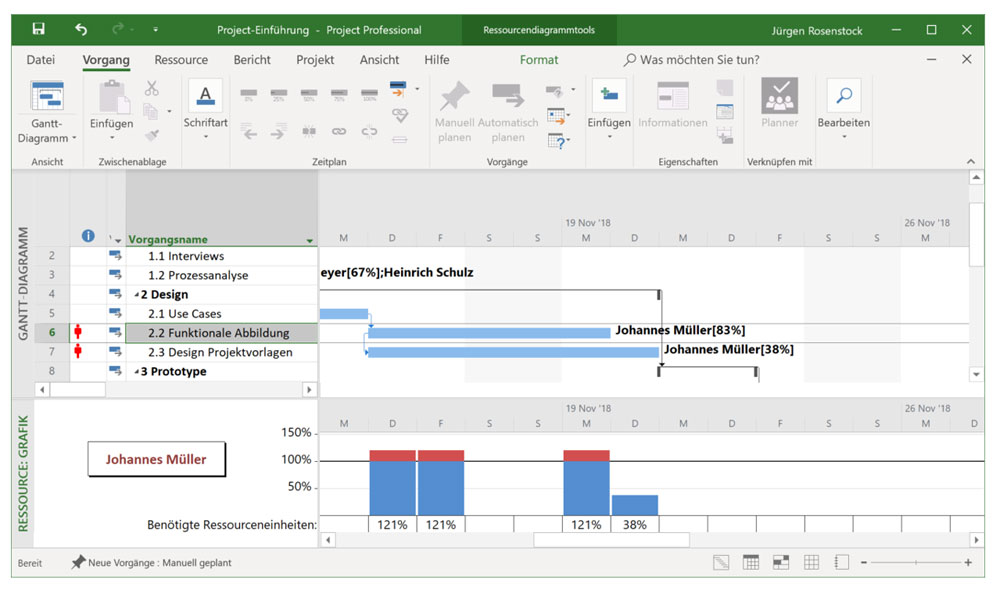Open the inspect task dropdown in Vorgänge

[573, 89]
